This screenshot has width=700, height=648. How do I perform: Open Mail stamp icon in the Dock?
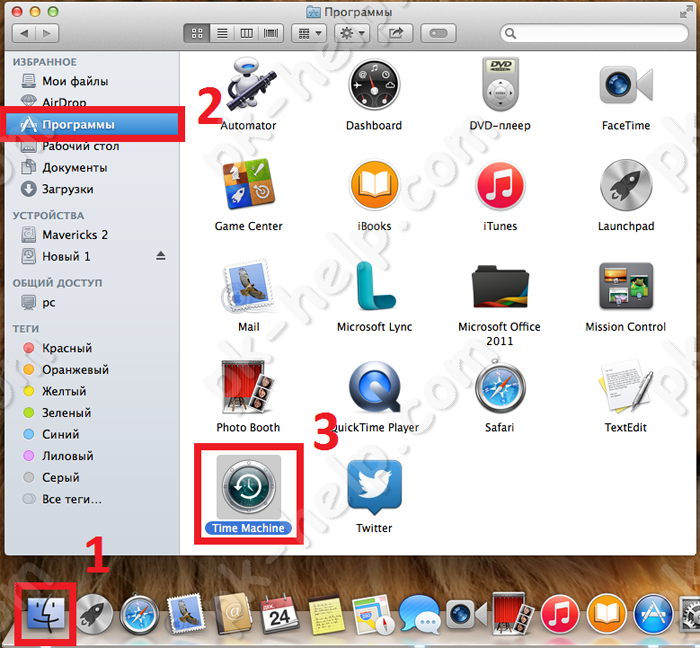[186, 613]
